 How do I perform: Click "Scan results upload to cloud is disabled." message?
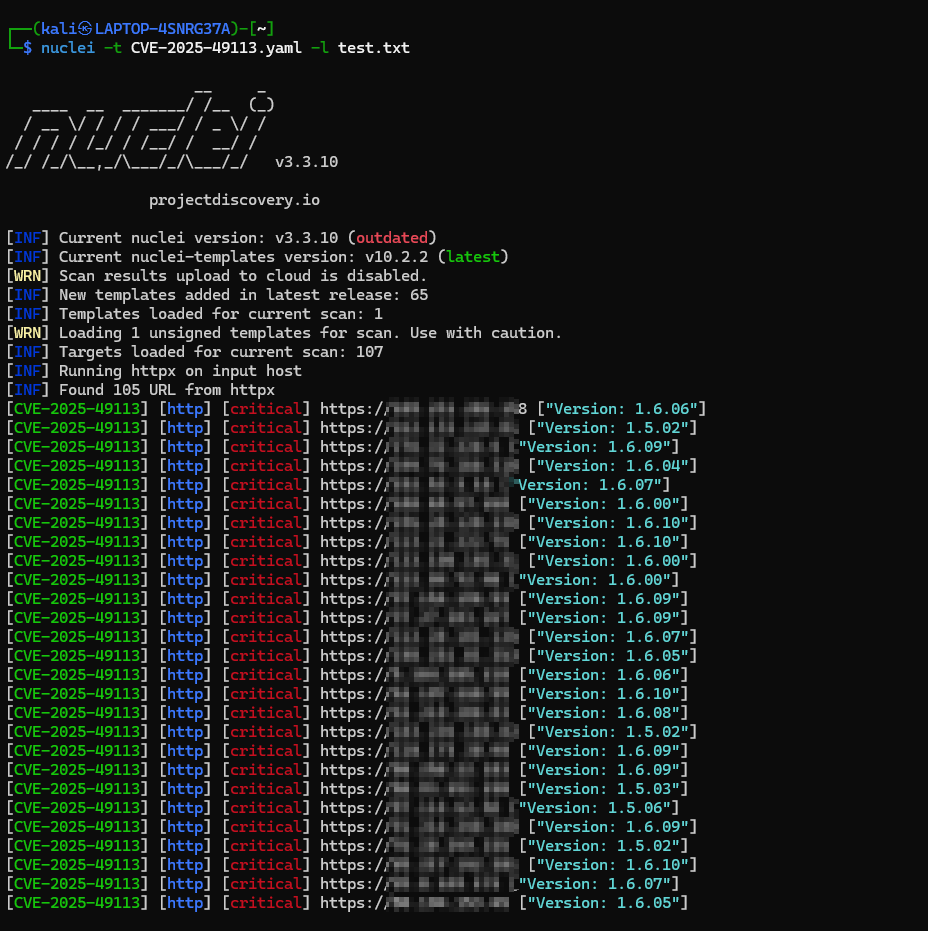(x=243, y=276)
